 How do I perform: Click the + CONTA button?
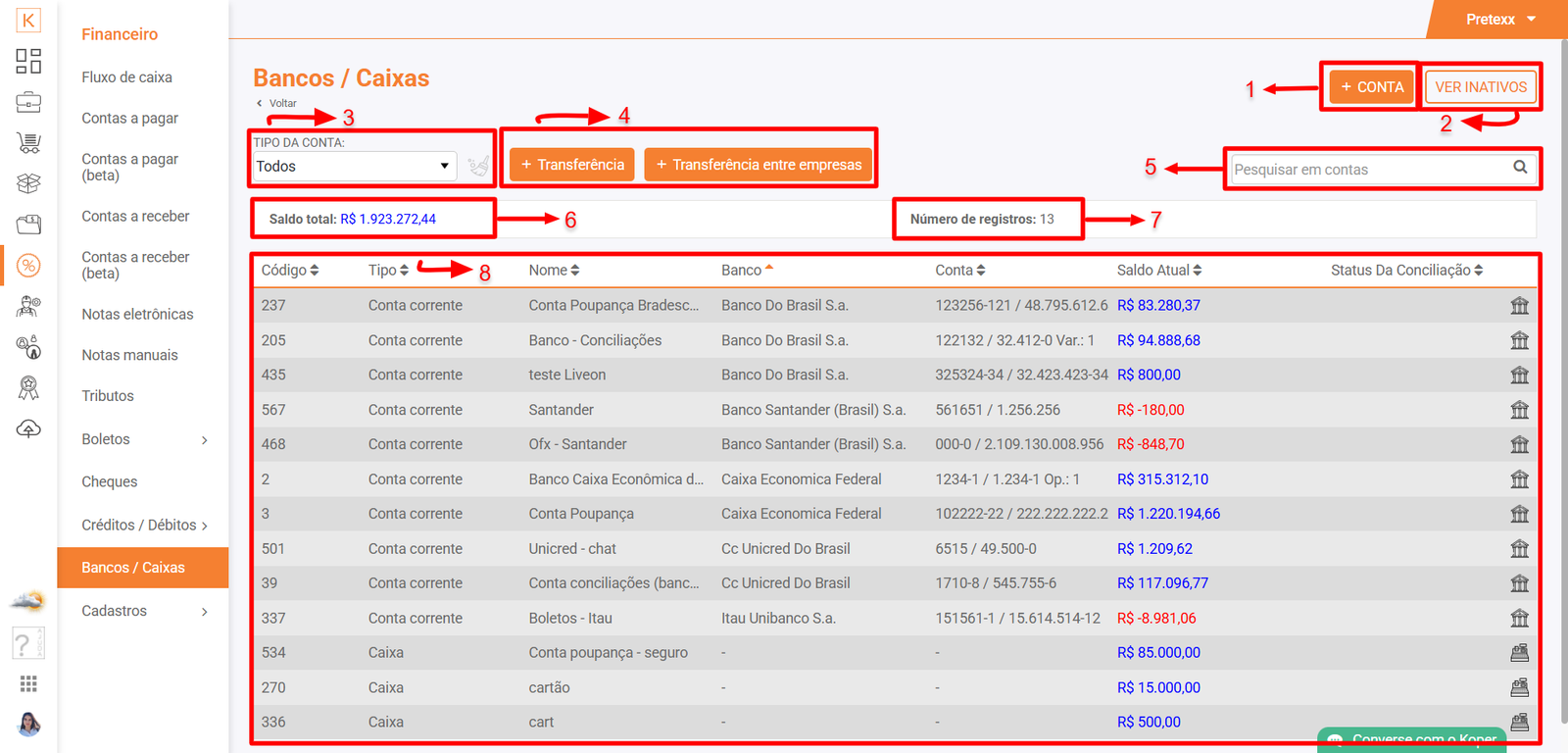tap(1372, 87)
